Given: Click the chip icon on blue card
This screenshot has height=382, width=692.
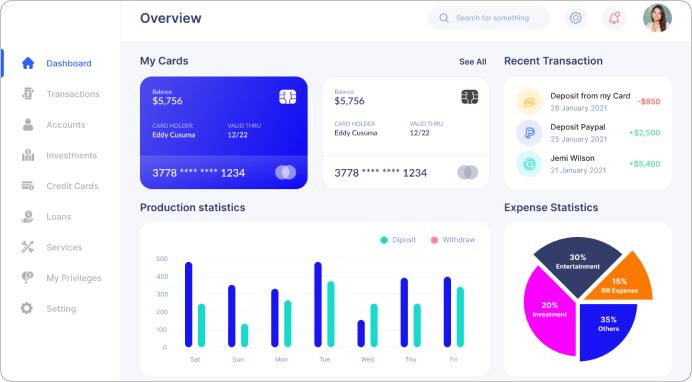Looking at the screenshot, I should (x=287, y=97).
